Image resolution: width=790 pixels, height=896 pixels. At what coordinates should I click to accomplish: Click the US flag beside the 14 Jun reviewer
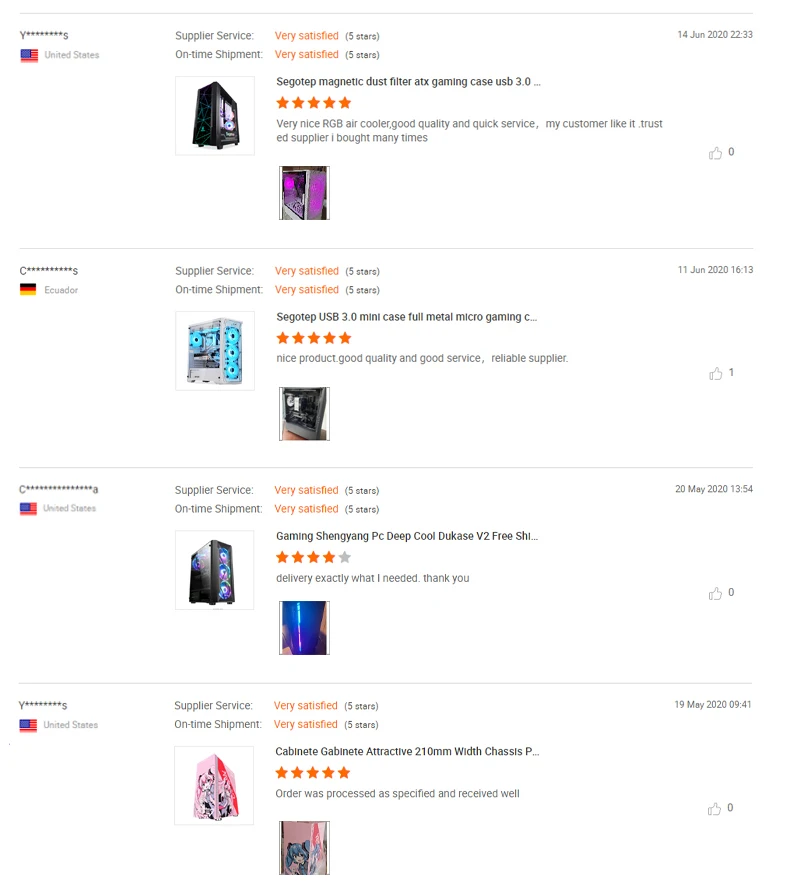click(29, 55)
